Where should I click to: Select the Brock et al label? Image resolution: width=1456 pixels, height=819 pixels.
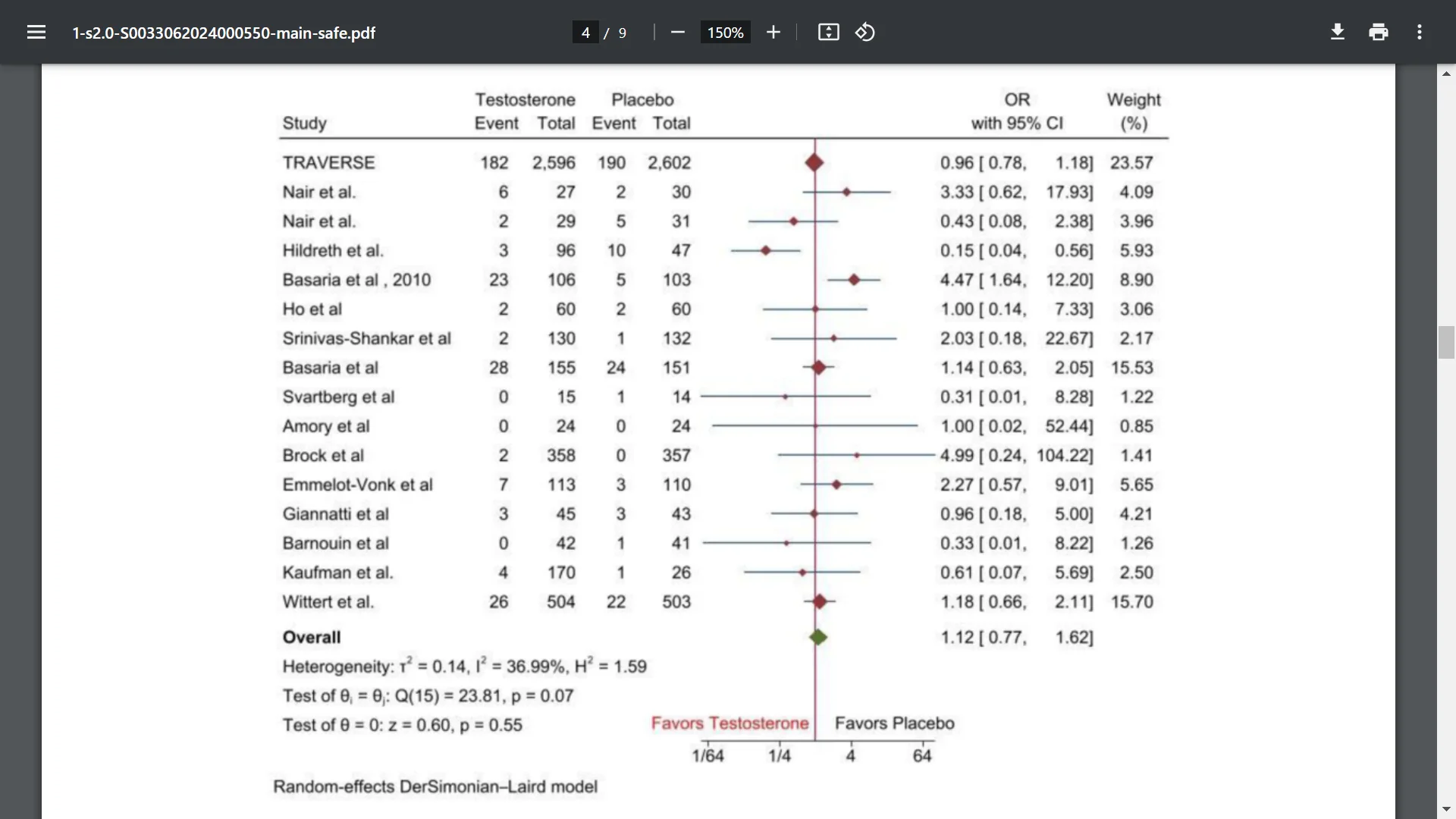click(323, 456)
